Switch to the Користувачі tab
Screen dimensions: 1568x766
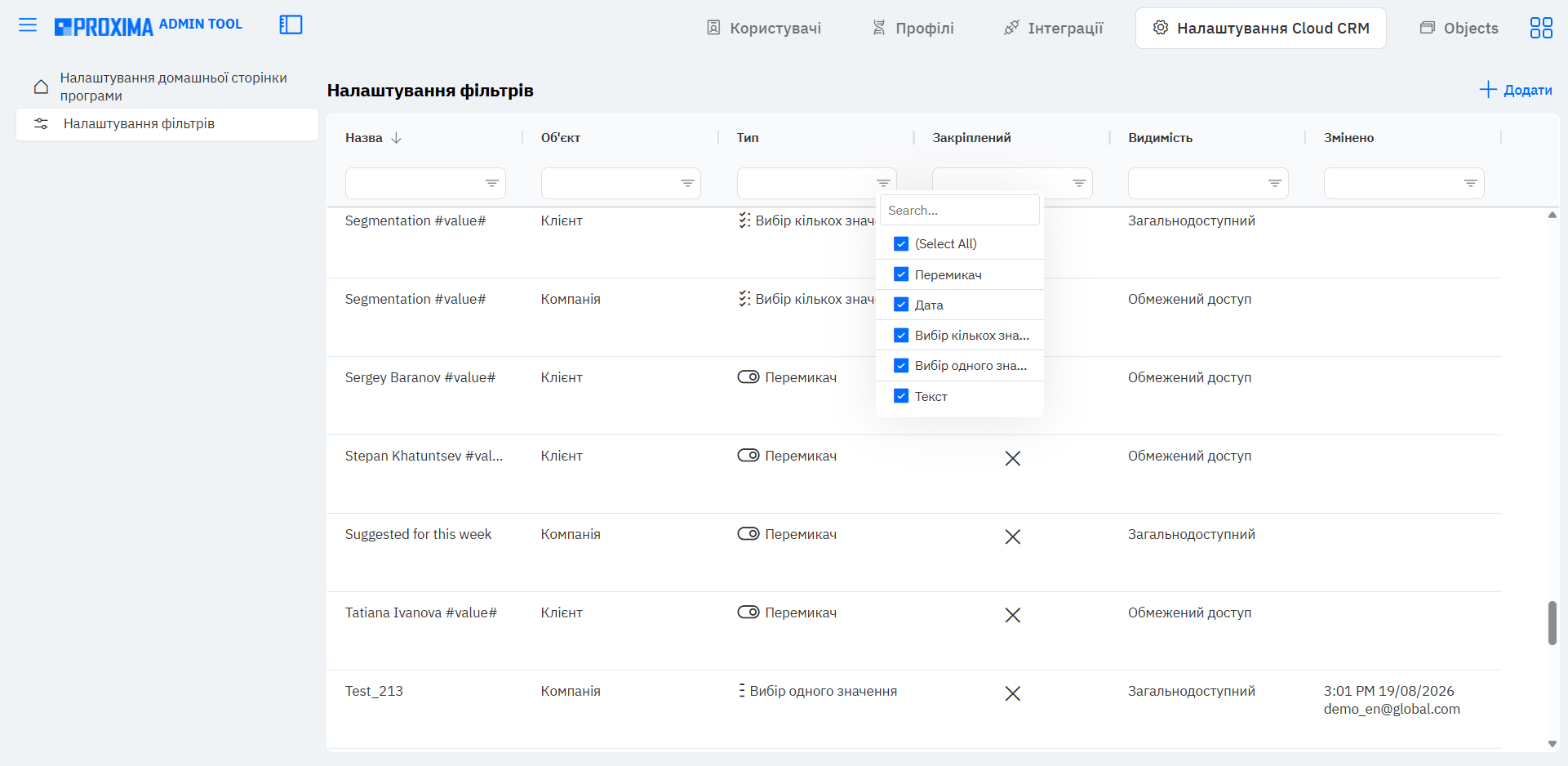(764, 29)
